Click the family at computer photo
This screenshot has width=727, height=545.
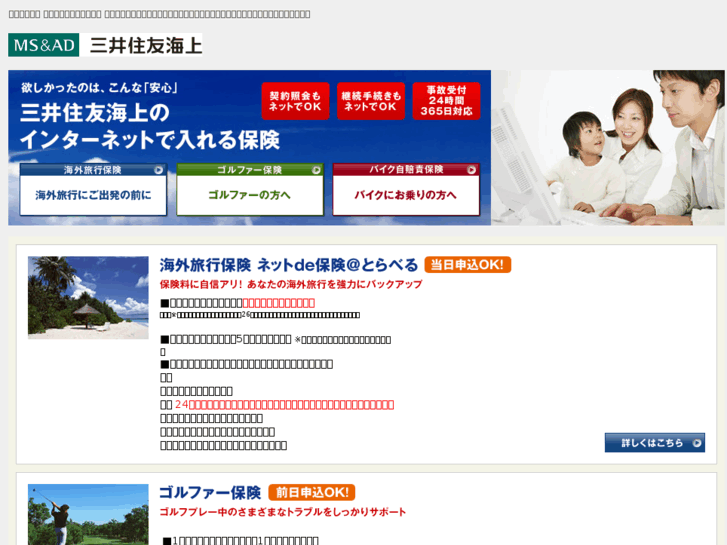pyautogui.click(x=608, y=147)
